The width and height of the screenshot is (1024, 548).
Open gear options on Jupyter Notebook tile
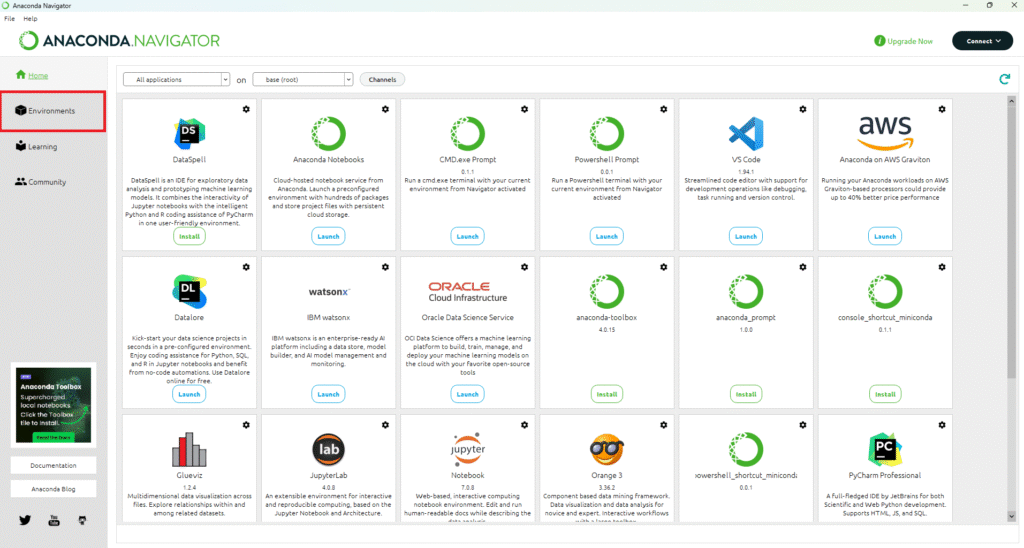click(524, 425)
